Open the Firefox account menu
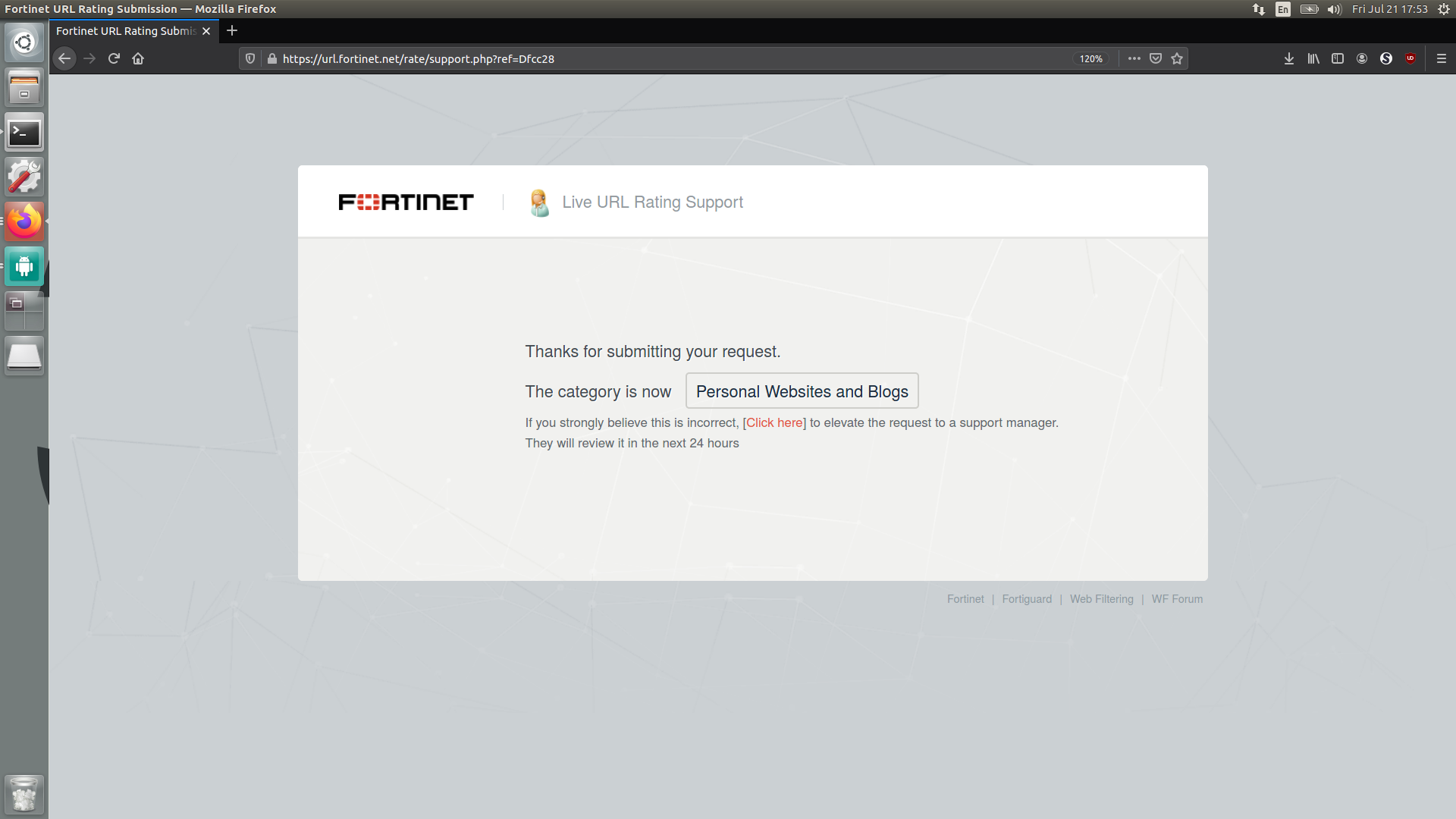Viewport: 1456px width, 819px height. click(1362, 58)
